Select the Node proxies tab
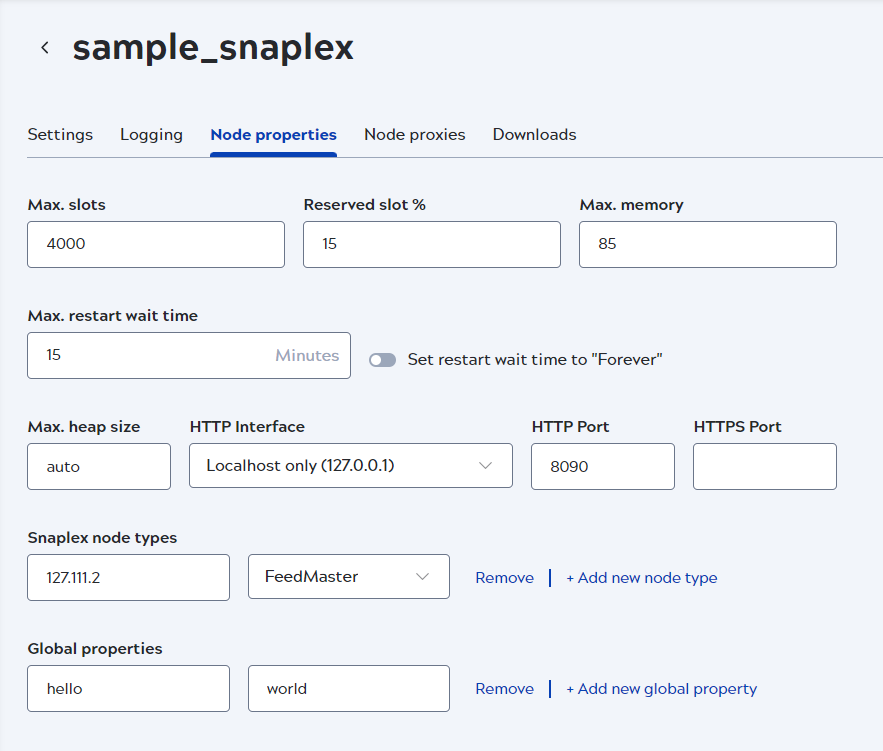Image resolution: width=883 pixels, height=751 pixels. (x=414, y=134)
